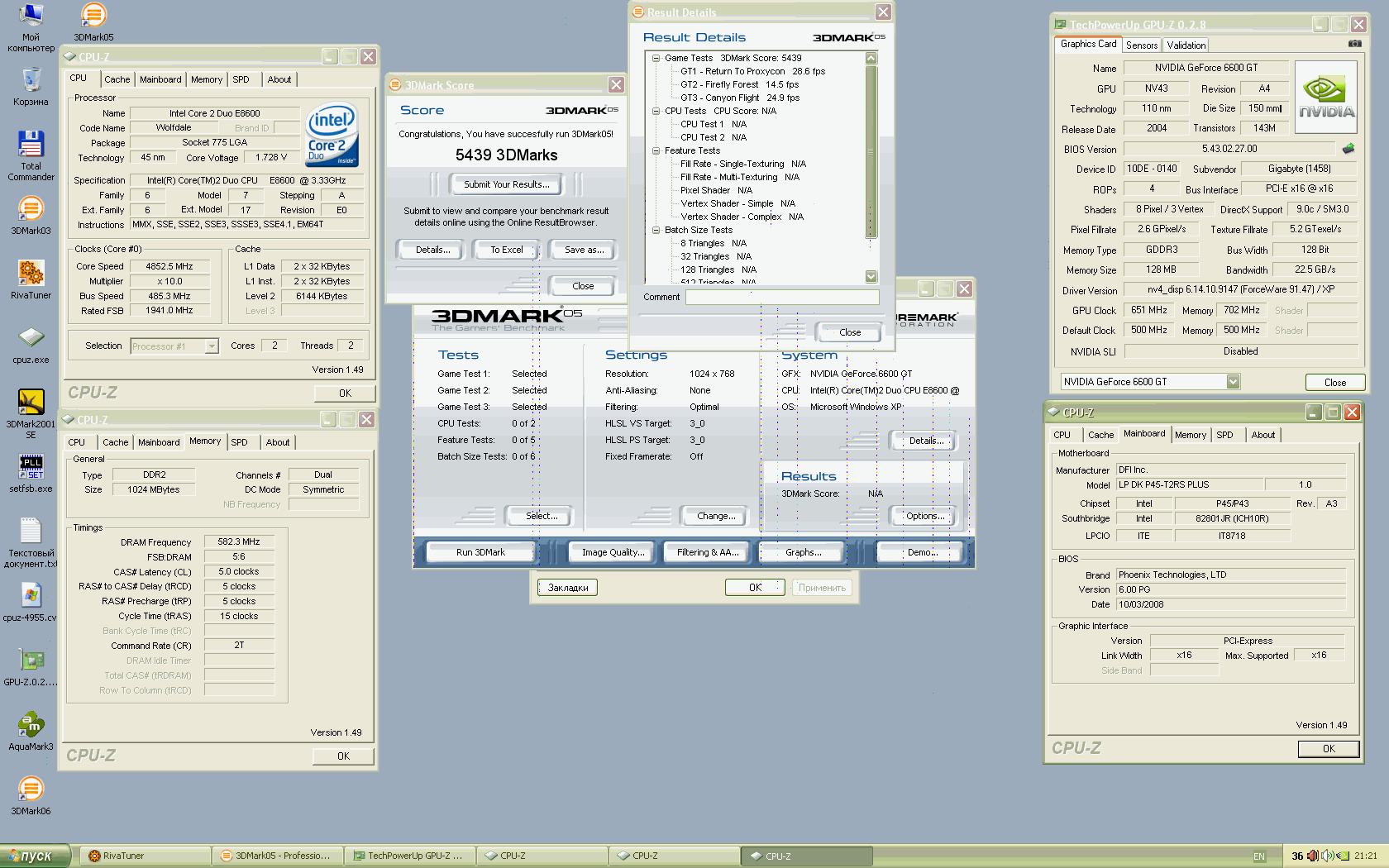1389x868 pixels.
Task: Open Filtering & AA... button
Action: pyautogui.click(x=708, y=552)
